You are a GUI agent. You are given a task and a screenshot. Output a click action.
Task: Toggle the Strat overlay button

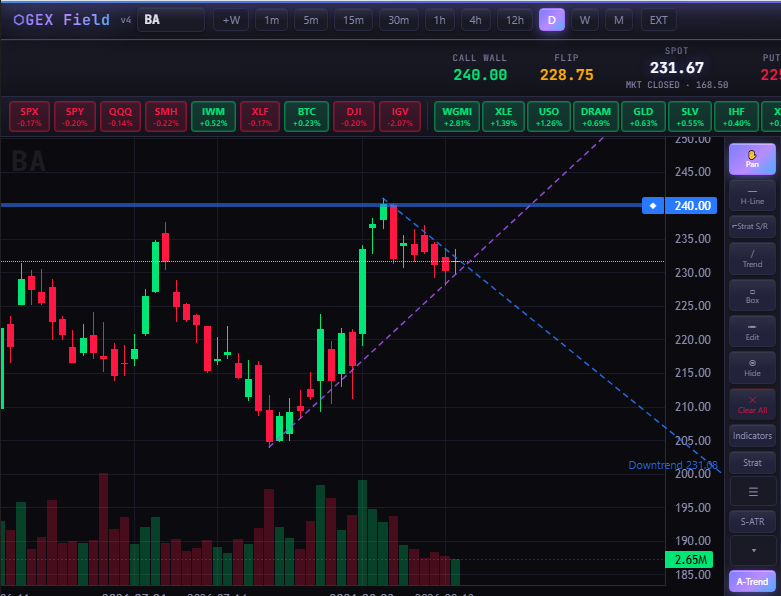pos(752,463)
